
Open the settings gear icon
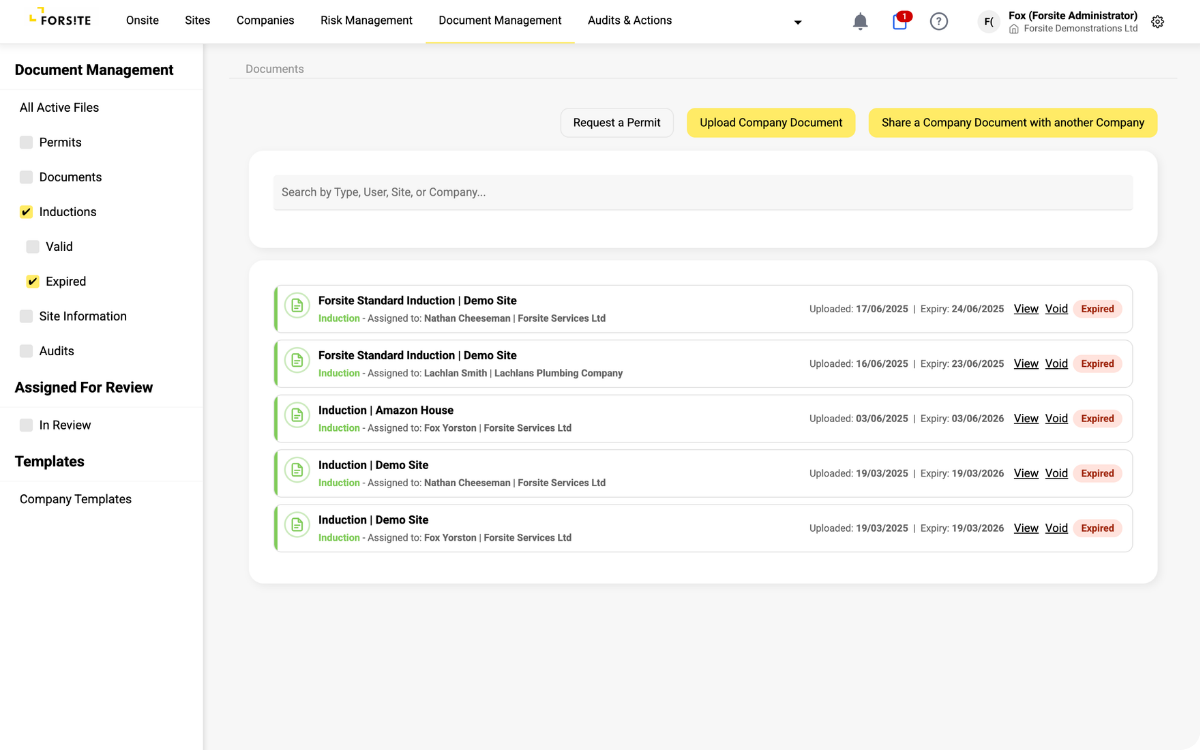[x=1157, y=22]
